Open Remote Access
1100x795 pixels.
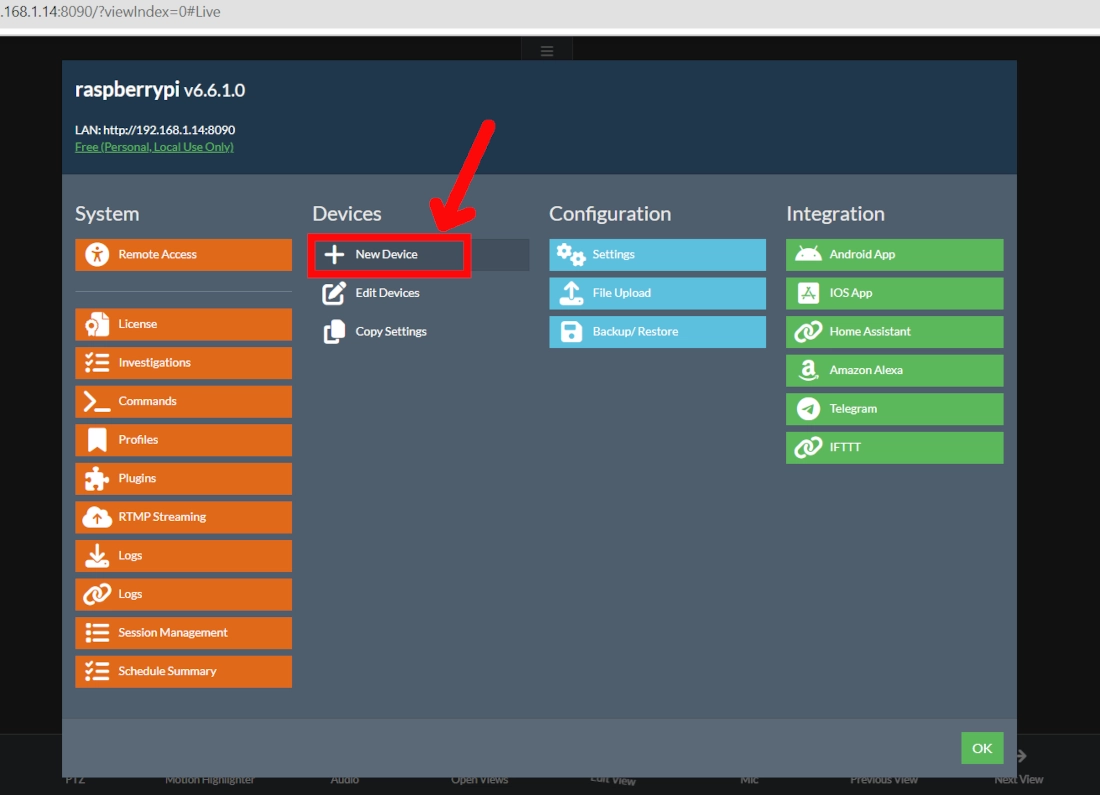(x=183, y=255)
